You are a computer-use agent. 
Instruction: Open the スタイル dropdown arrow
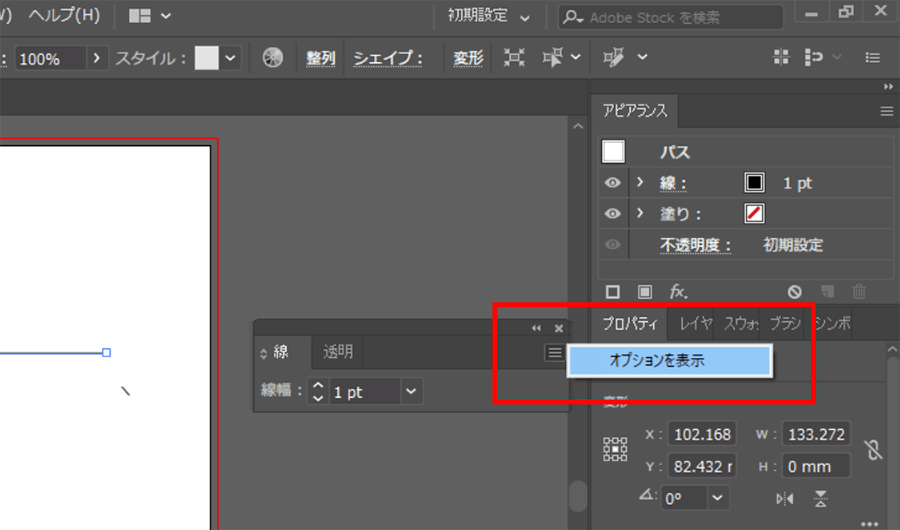click(230, 58)
